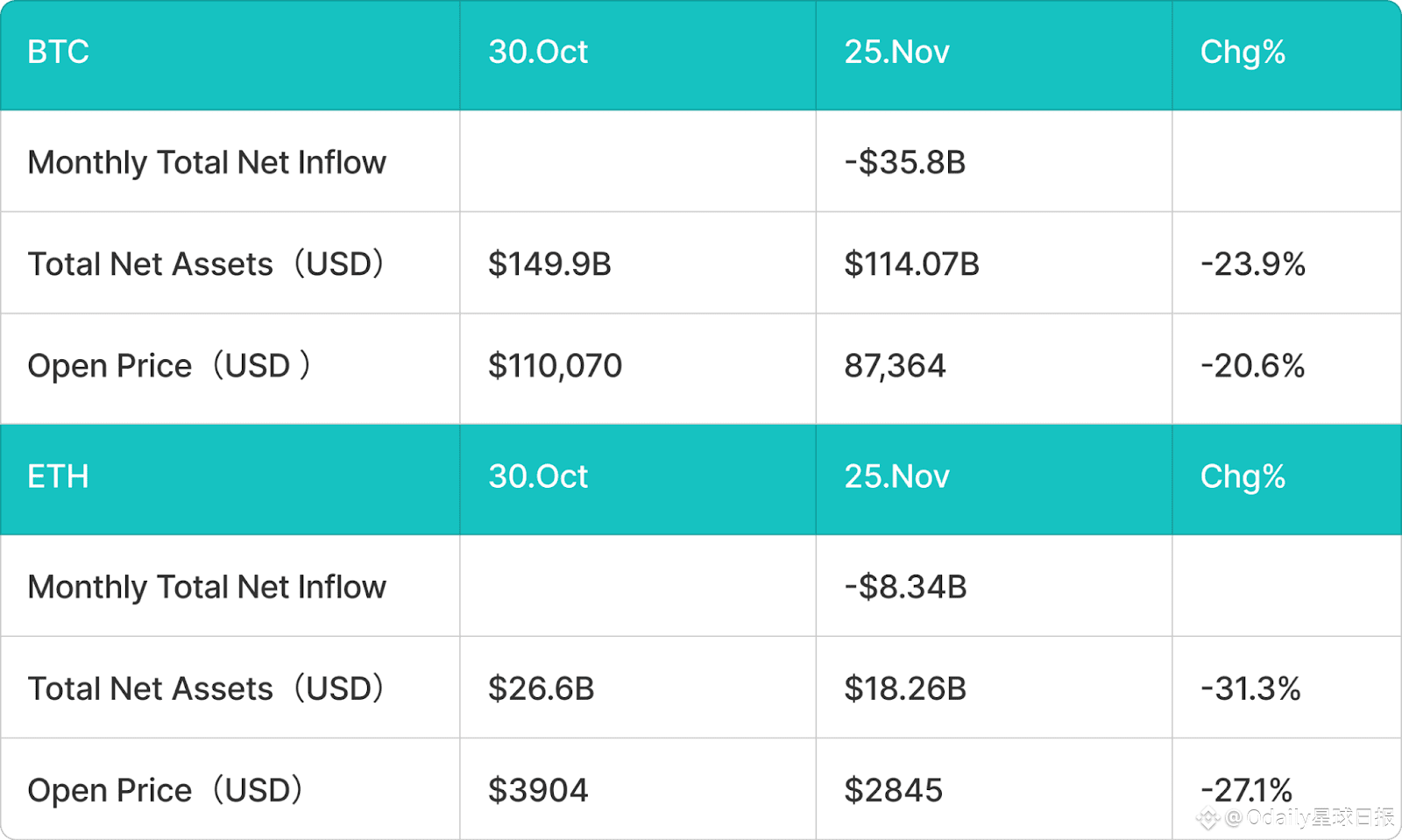This screenshot has width=1402, height=840.
Task: Select the -20.6% change cell
Action: tap(1253, 366)
